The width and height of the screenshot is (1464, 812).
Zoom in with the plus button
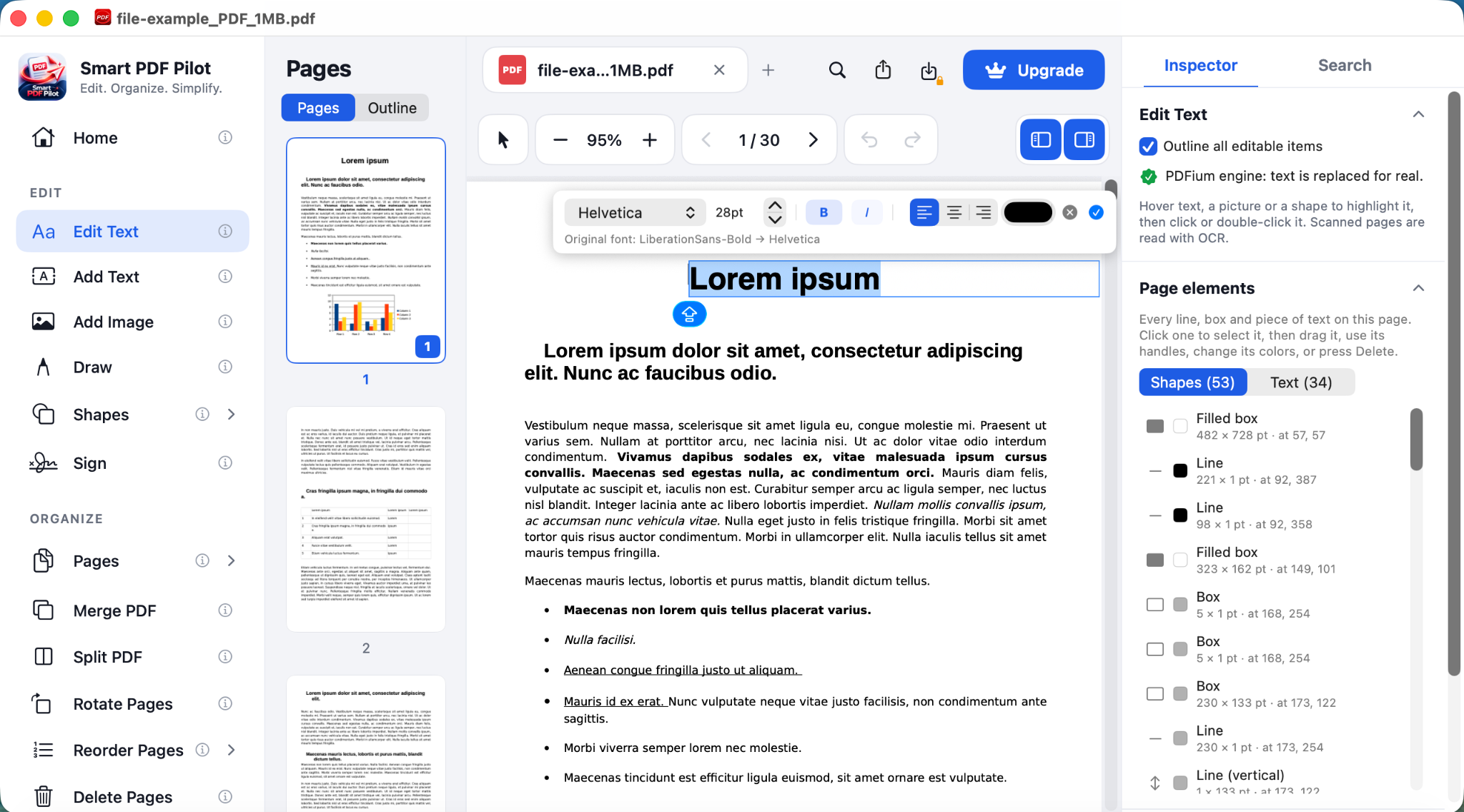649,140
